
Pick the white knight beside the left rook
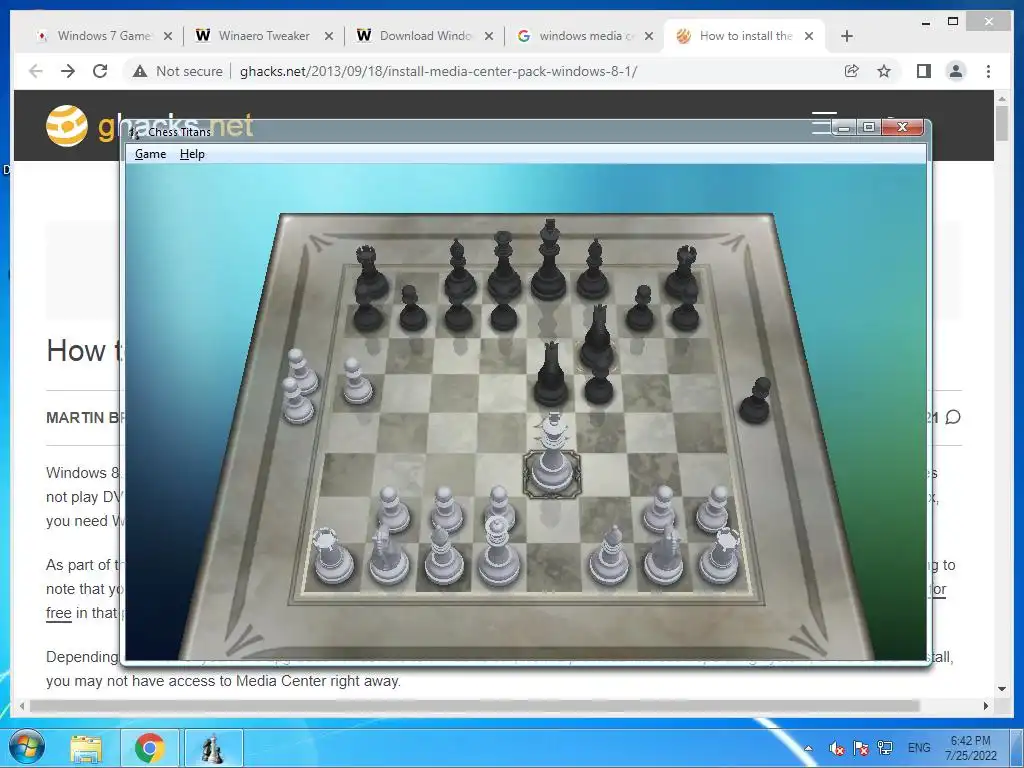(388, 555)
